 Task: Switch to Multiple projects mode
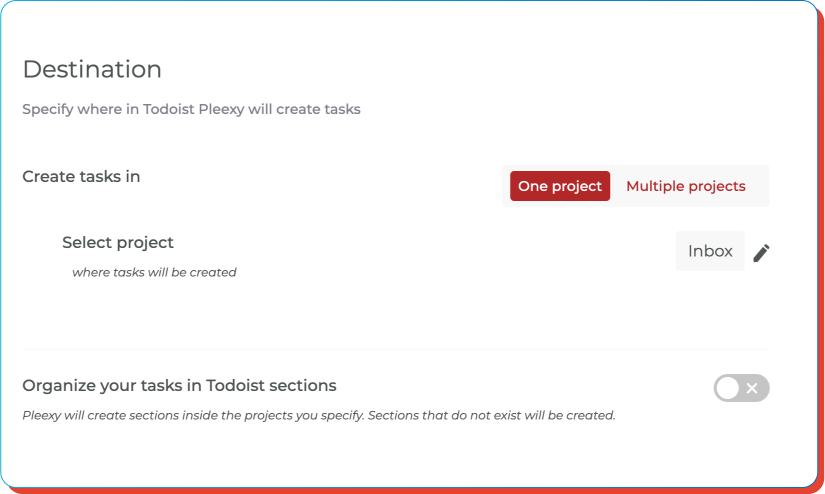pyautogui.click(x=686, y=186)
